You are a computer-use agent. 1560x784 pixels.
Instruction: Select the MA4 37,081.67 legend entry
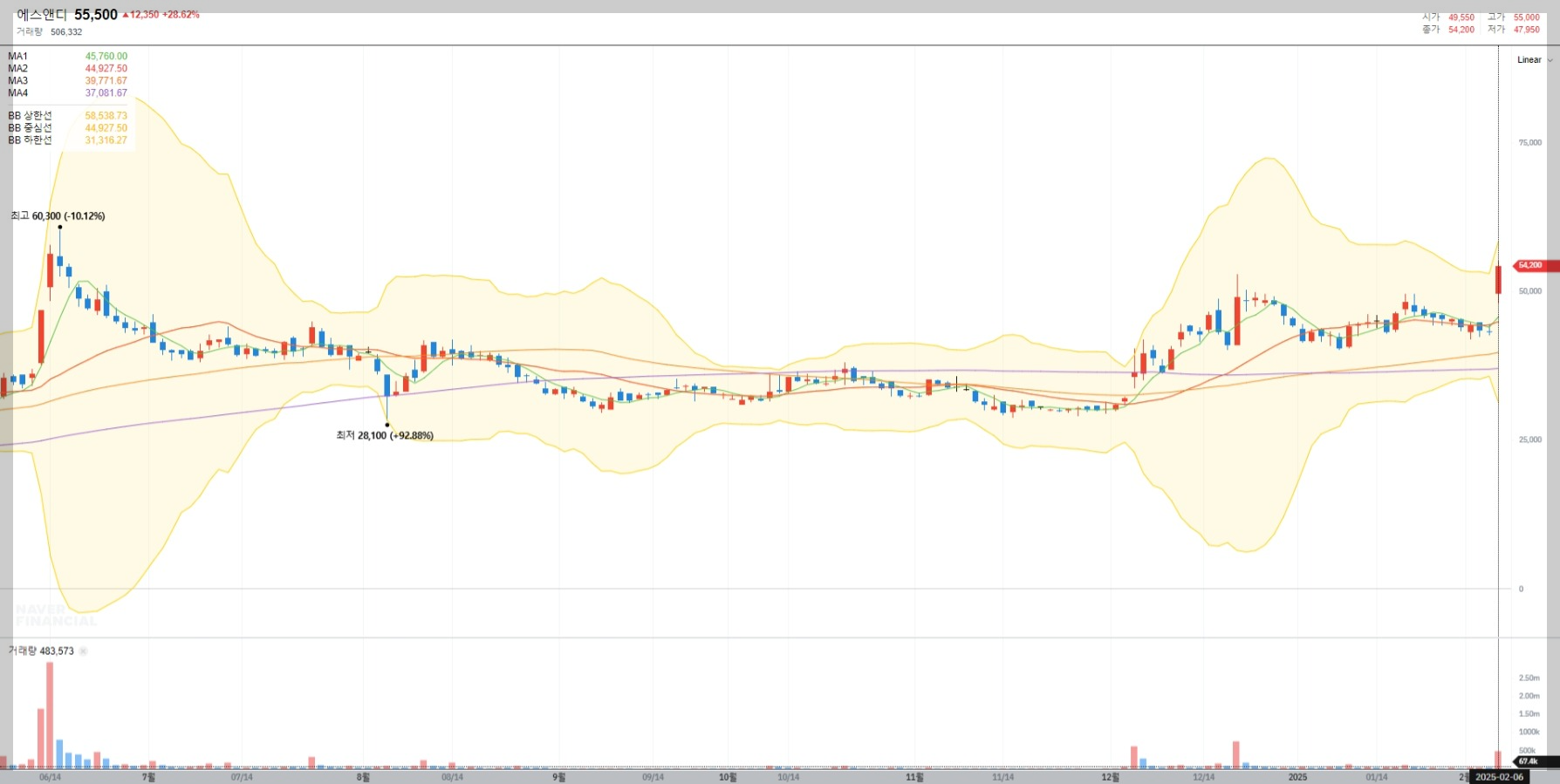[67, 93]
